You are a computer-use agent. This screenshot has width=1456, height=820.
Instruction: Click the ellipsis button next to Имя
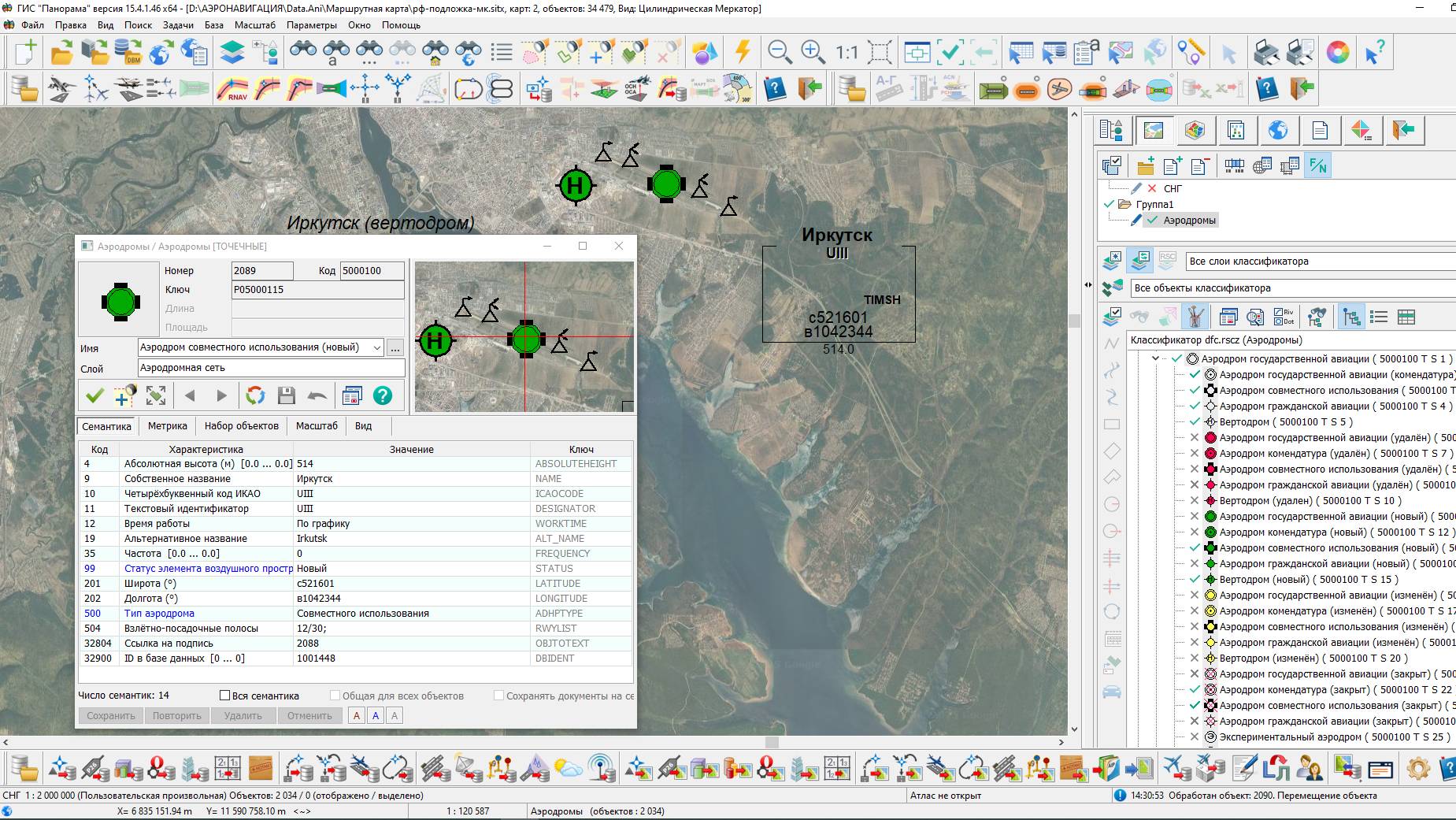click(x=395, y=347)
